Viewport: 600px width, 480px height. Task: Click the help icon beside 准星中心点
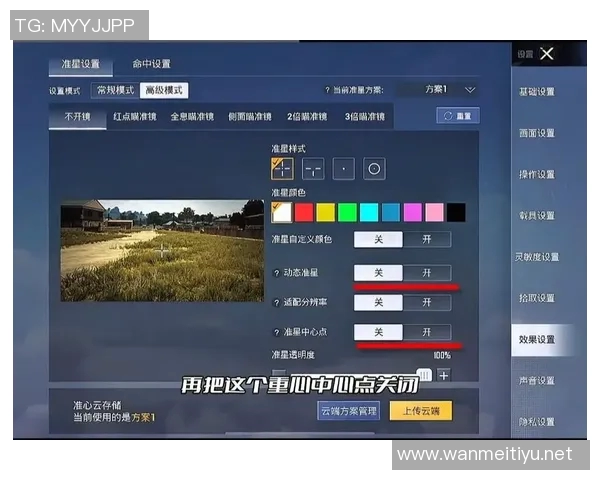click(x=277, y=332)
